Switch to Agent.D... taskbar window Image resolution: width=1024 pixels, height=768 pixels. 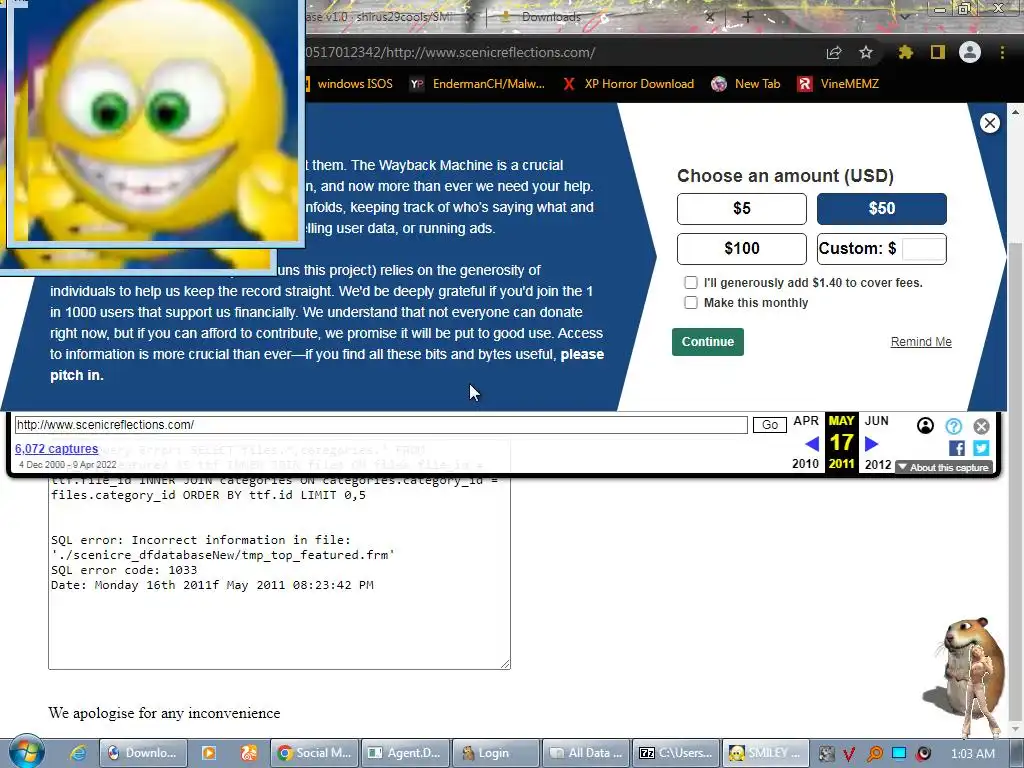(405, 753)
